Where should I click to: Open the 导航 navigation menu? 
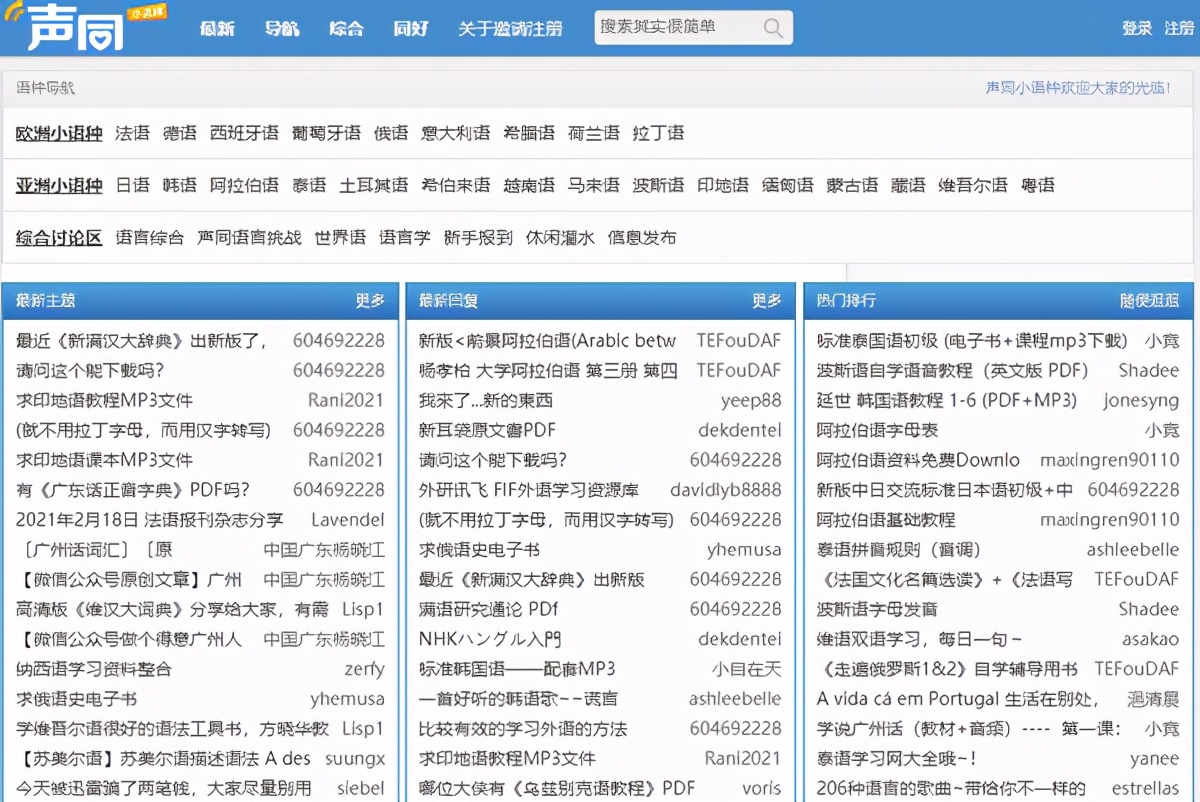click(x=281, y=28)
